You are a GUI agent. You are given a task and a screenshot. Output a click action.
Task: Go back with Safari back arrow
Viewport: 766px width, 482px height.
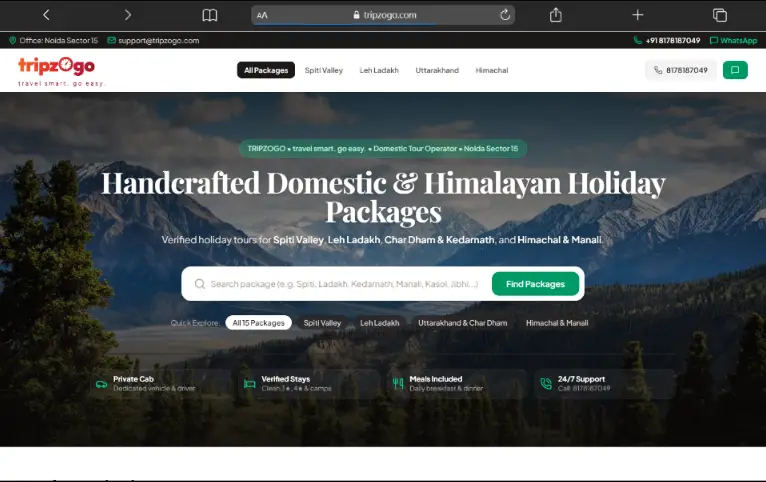(x=46, y=15)
